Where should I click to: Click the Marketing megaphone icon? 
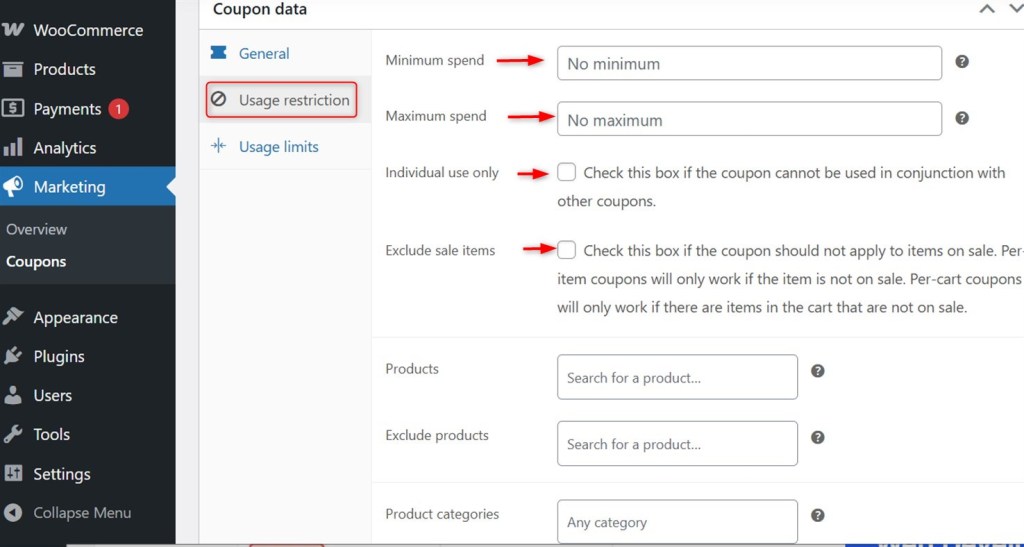(13, 187)
